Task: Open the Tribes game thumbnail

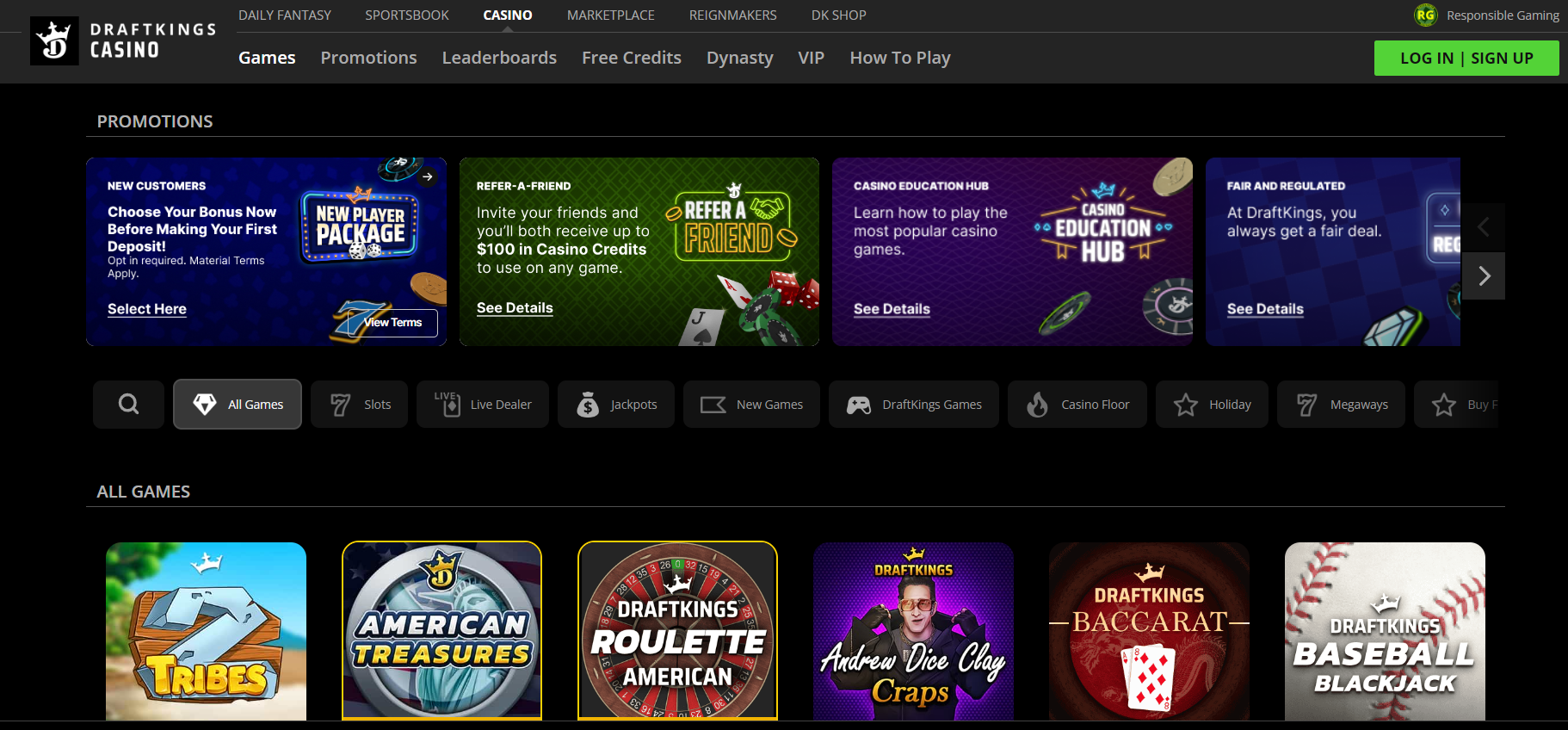Action: 206,631
